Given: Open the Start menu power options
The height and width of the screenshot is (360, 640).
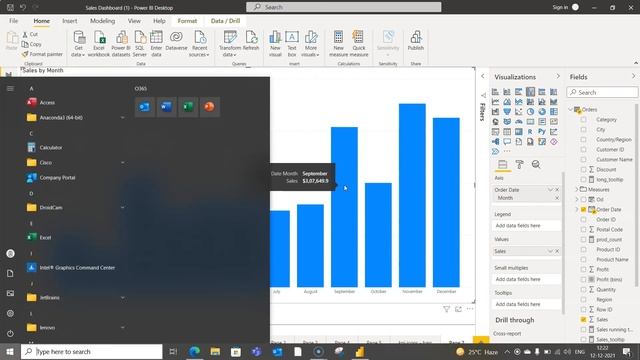Looking at the screenshot, I should click(10, 333).
